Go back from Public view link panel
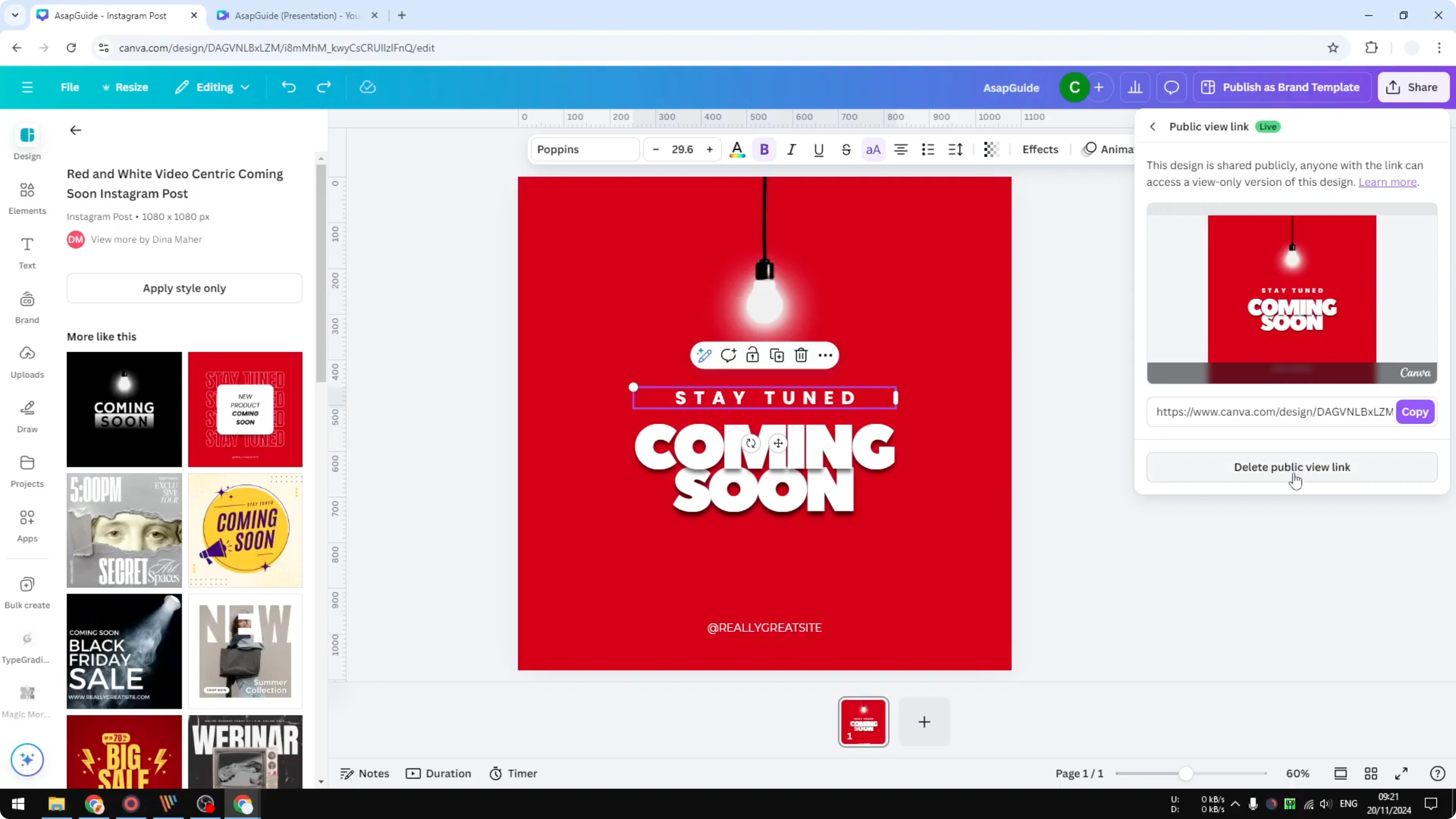Viewport: 1456px width, 819px height. pos(1153,126)
